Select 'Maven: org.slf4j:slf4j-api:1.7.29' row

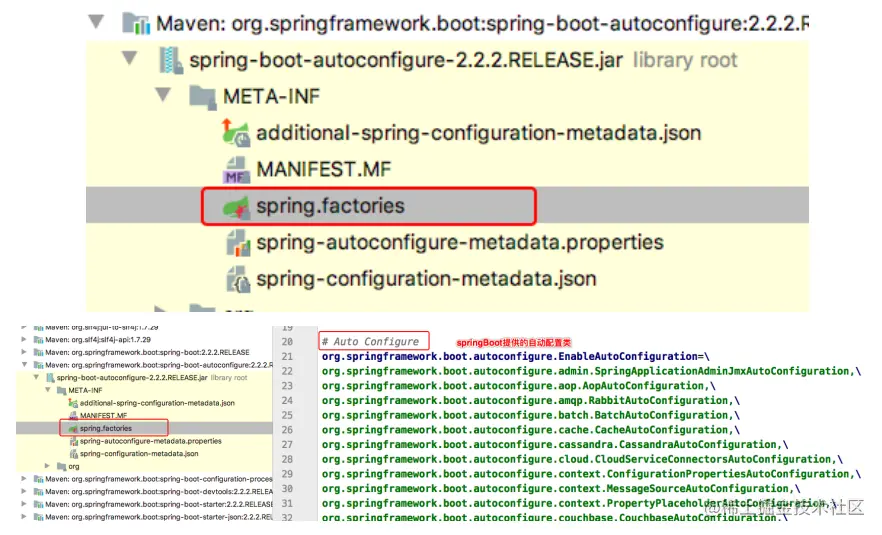coord(98,340)
